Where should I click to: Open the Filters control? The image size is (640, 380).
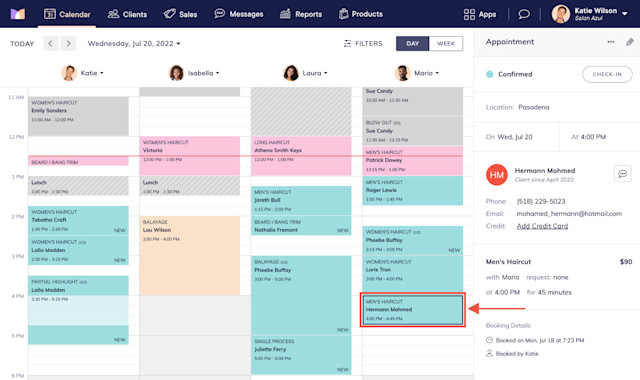click(x=363, y=43)
